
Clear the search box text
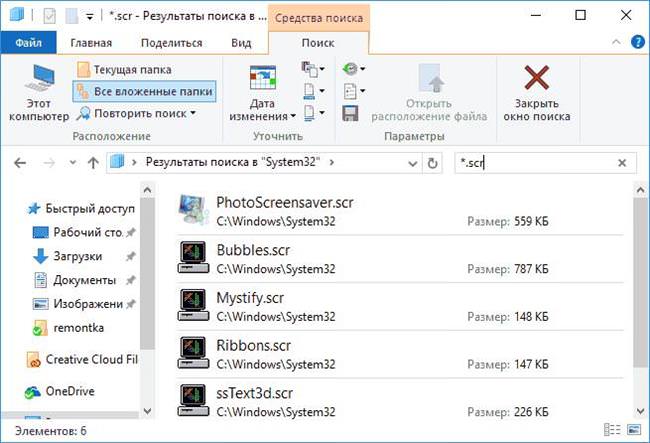coord(622,163)
